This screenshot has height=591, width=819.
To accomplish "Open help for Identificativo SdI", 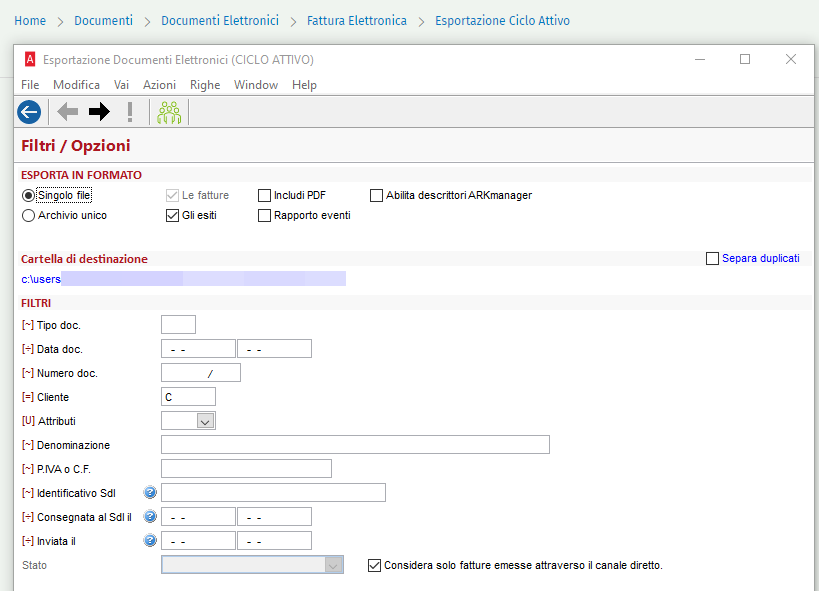I will click(150, 492).
